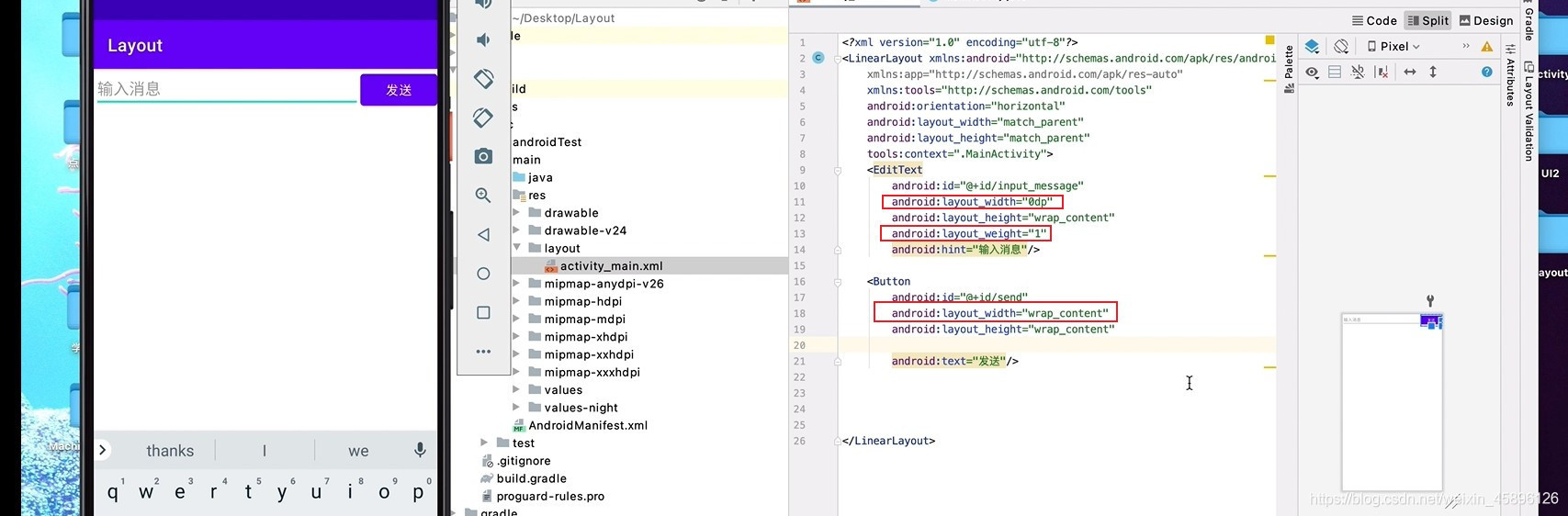Viewport: 1568px width, 516px height.
Task: Rotate emulator right
Action: [483, 118]
